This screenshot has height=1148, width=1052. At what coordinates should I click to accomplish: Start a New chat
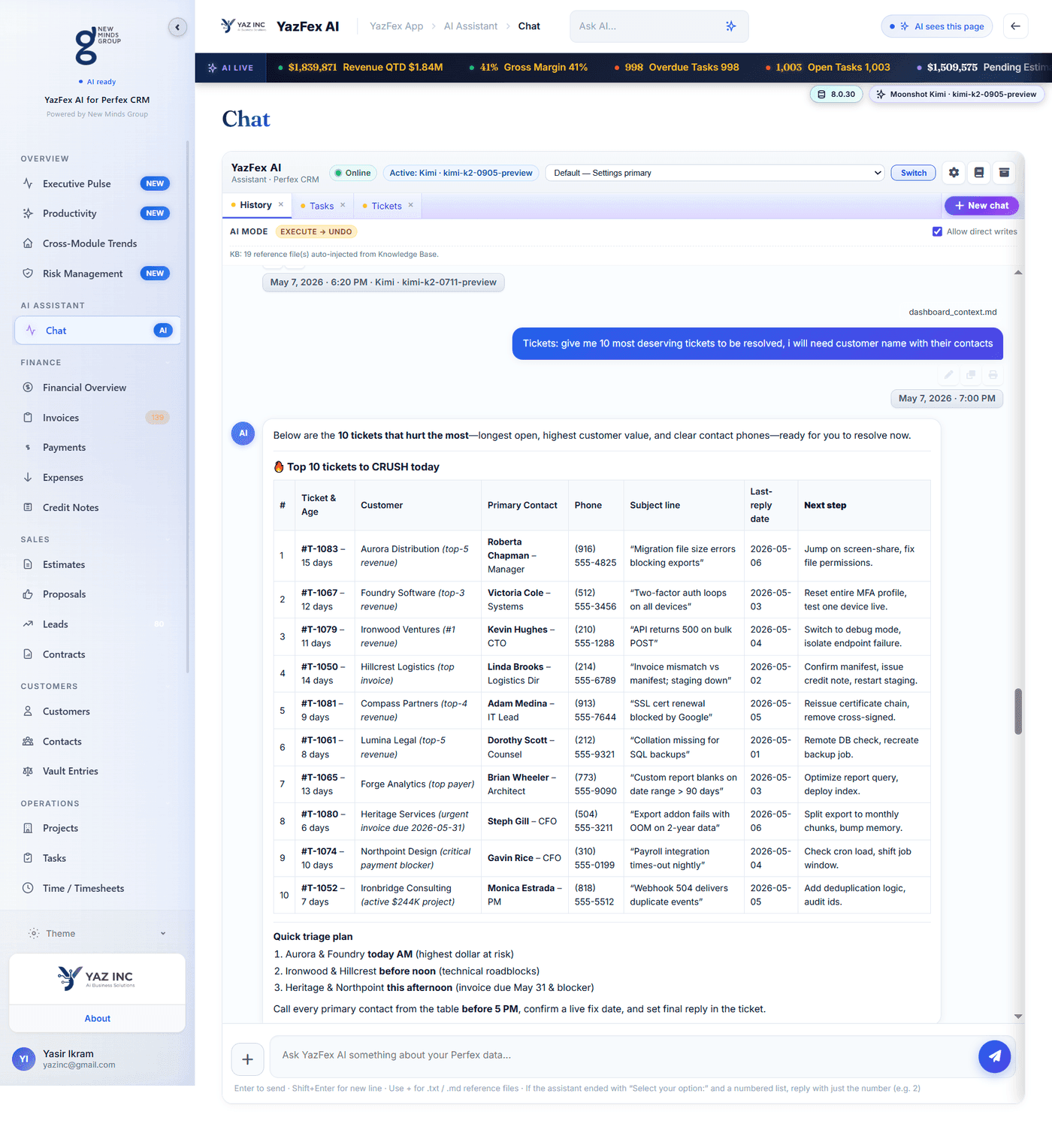click(981, 206)
